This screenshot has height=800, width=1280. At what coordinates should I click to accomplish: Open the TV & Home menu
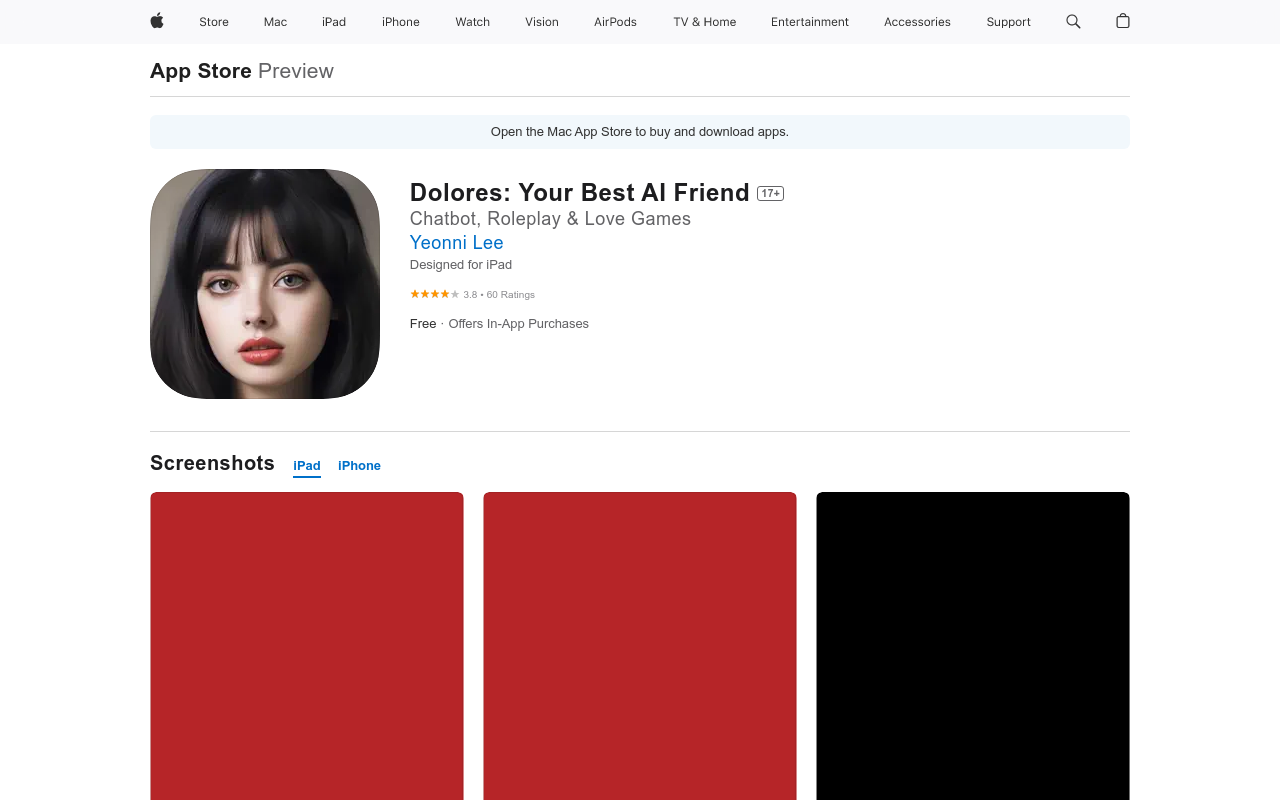tap(705, 22)
